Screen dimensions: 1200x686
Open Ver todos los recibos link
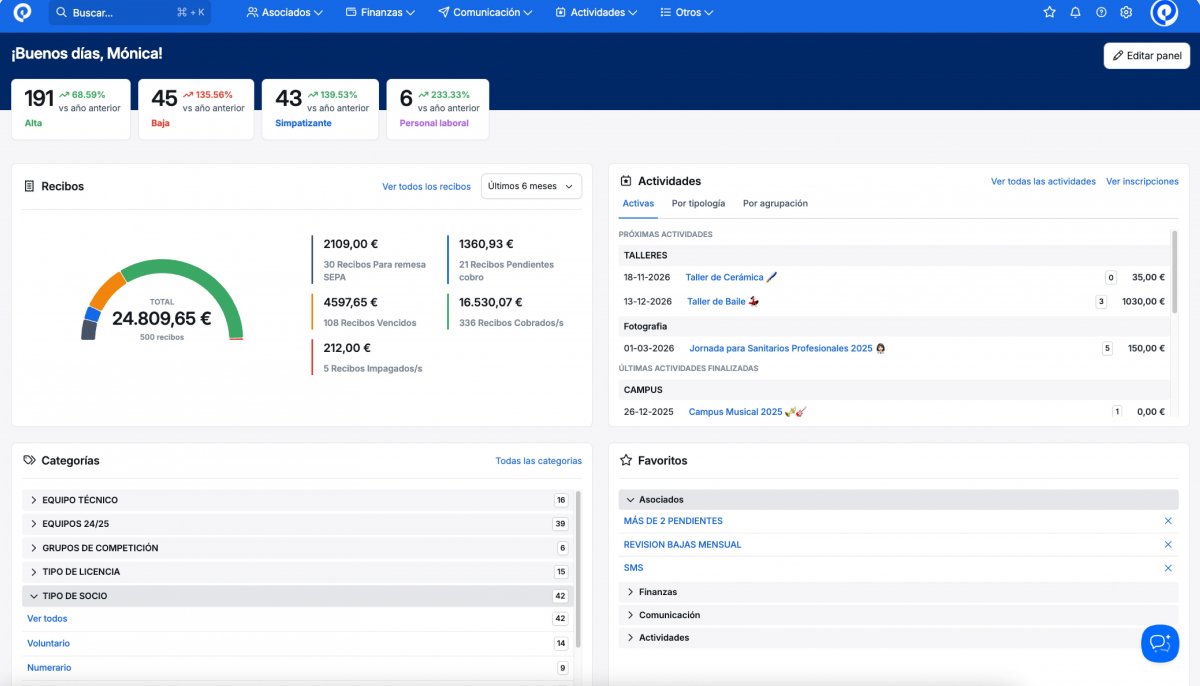pos(426,187)
